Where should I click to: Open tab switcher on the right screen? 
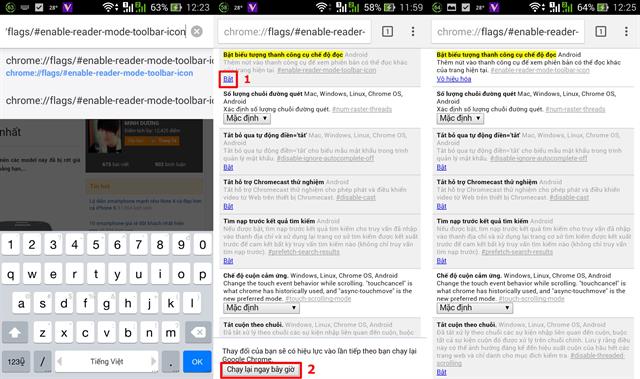coord(601,31)
